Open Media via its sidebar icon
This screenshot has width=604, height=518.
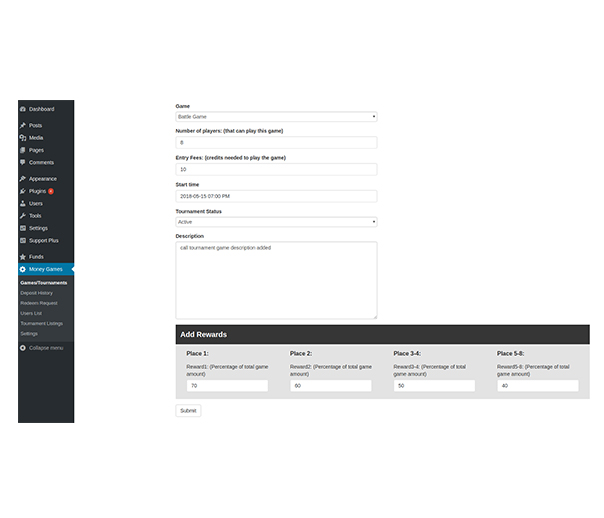click(23, 137)
